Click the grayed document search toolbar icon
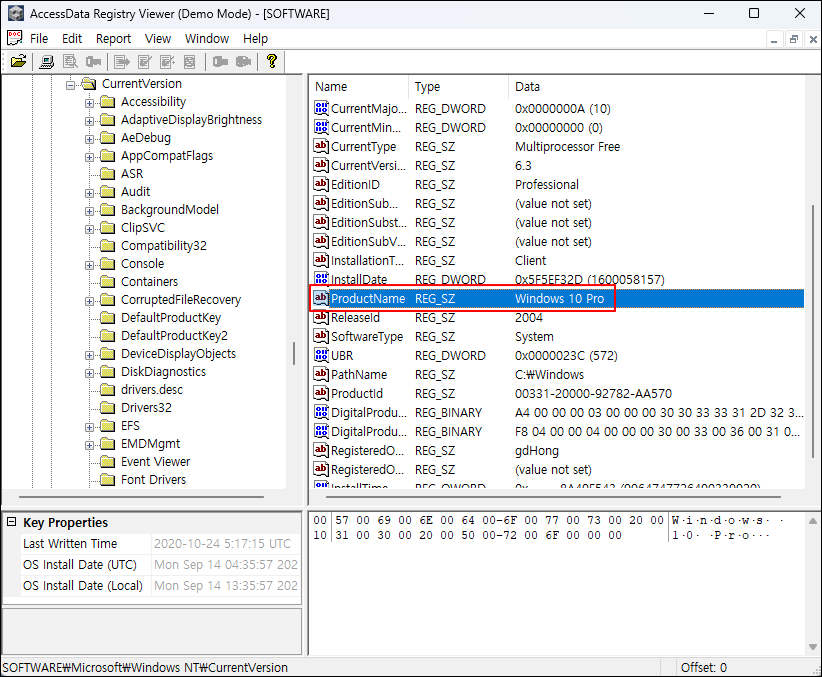 tap(70, 62)
